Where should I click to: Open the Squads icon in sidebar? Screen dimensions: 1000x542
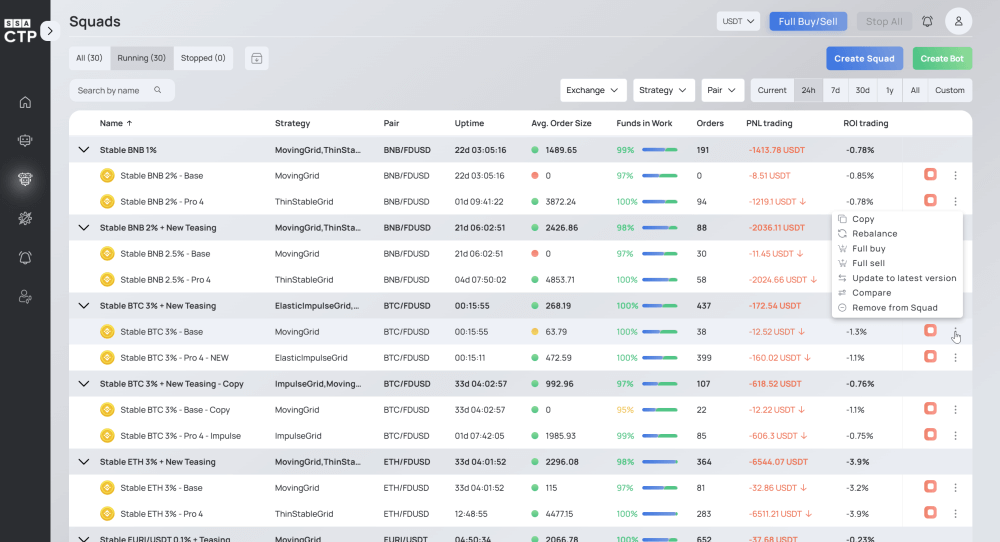pos(25,179)
